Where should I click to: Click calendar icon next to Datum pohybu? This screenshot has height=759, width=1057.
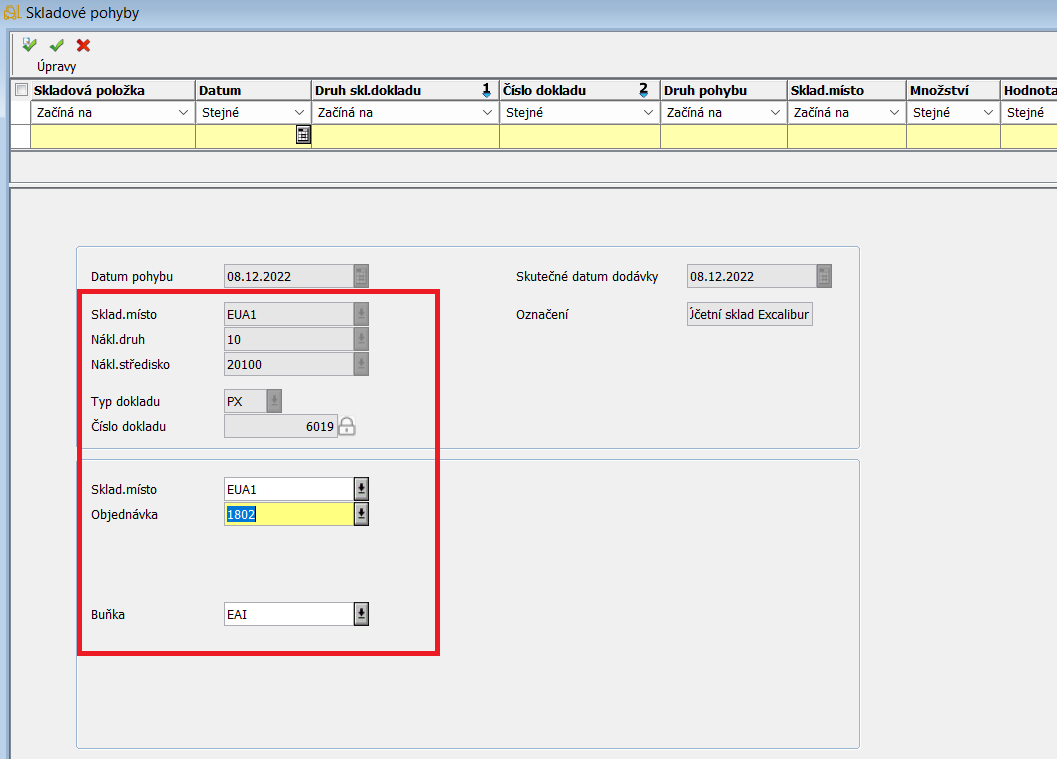[x=361, y=277]
